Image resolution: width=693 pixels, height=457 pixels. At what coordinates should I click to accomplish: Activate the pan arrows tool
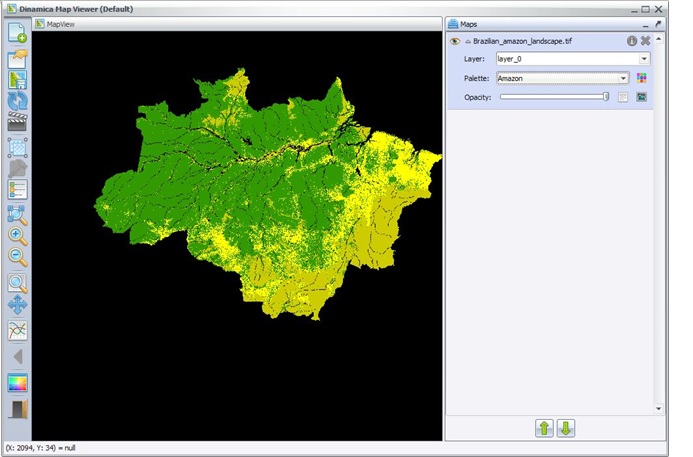pos(17,305)
